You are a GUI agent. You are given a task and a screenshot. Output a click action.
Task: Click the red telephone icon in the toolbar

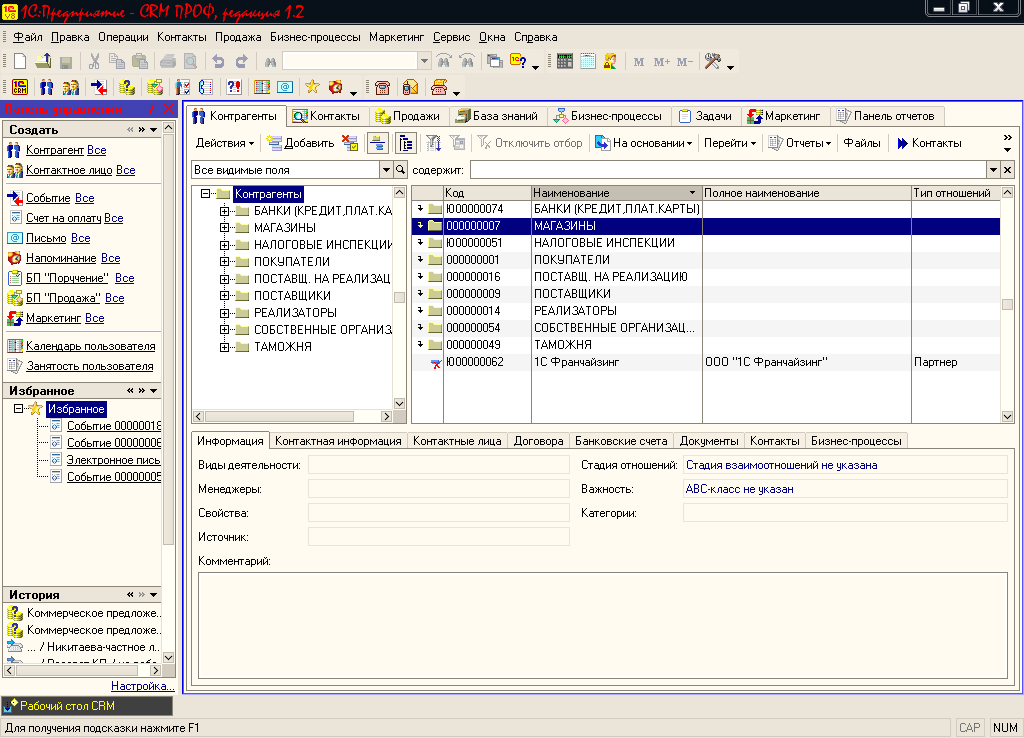click(x=382, y=87)
